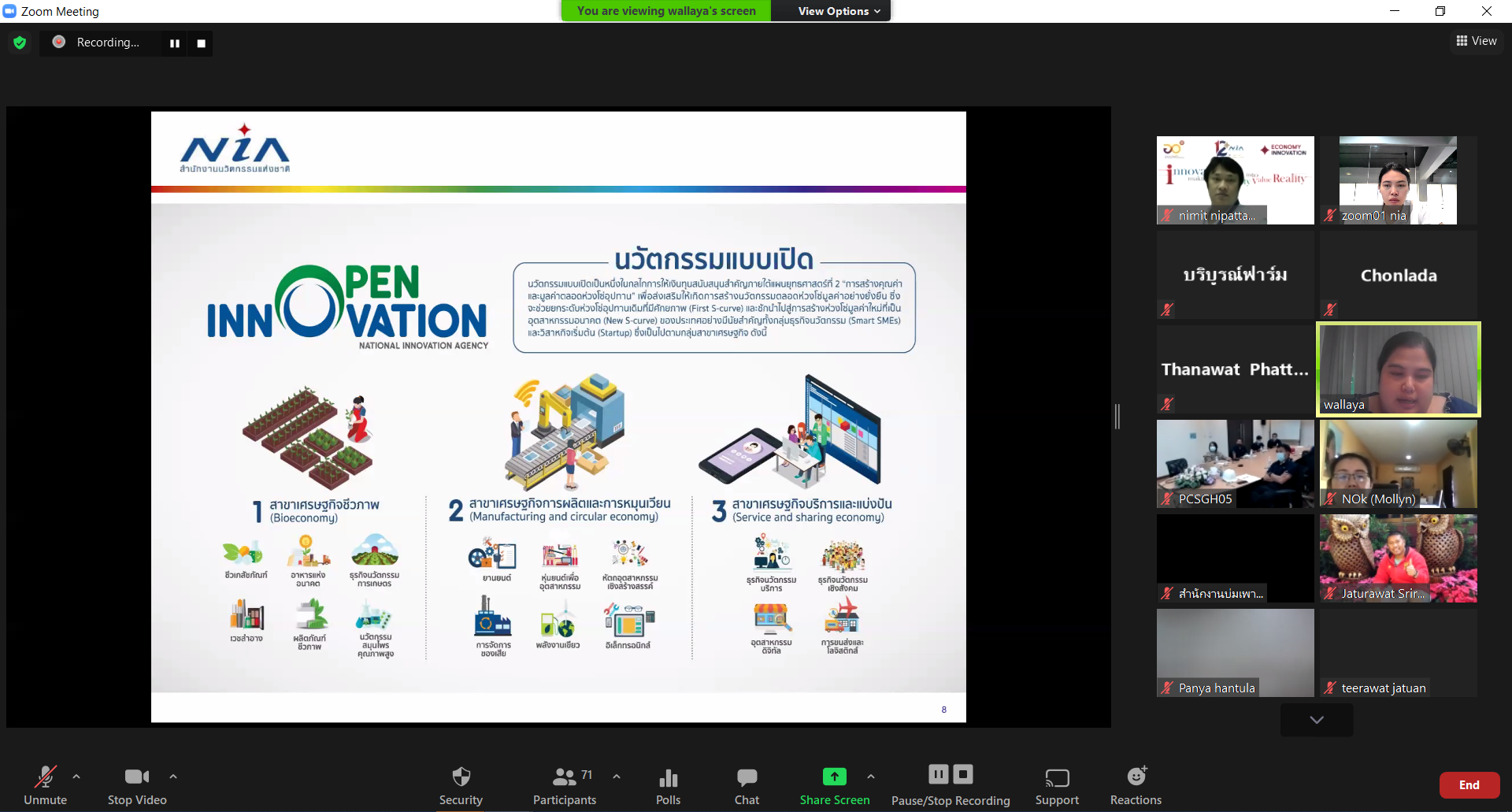Screen dimensions: 1512x812
Task: Click the Unmute microphone icon
Action: [46, 777]
